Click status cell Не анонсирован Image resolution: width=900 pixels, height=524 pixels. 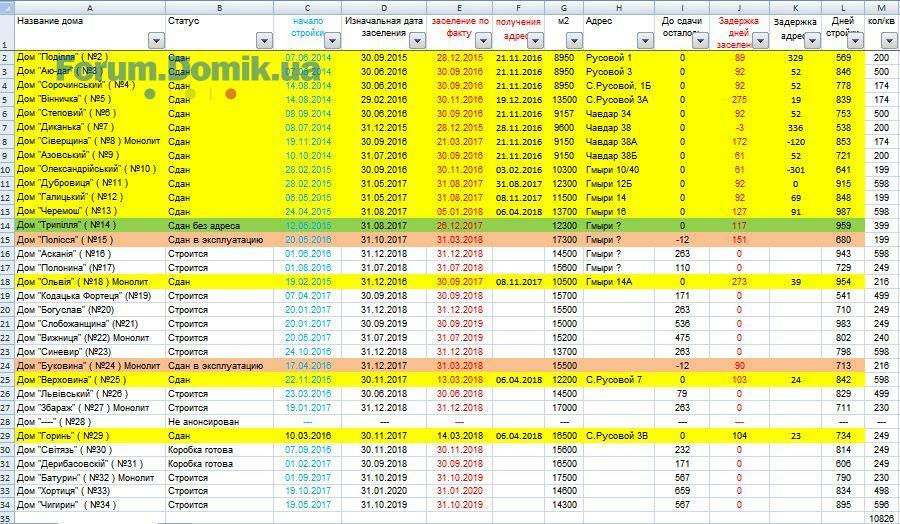[x=220, y=422]
